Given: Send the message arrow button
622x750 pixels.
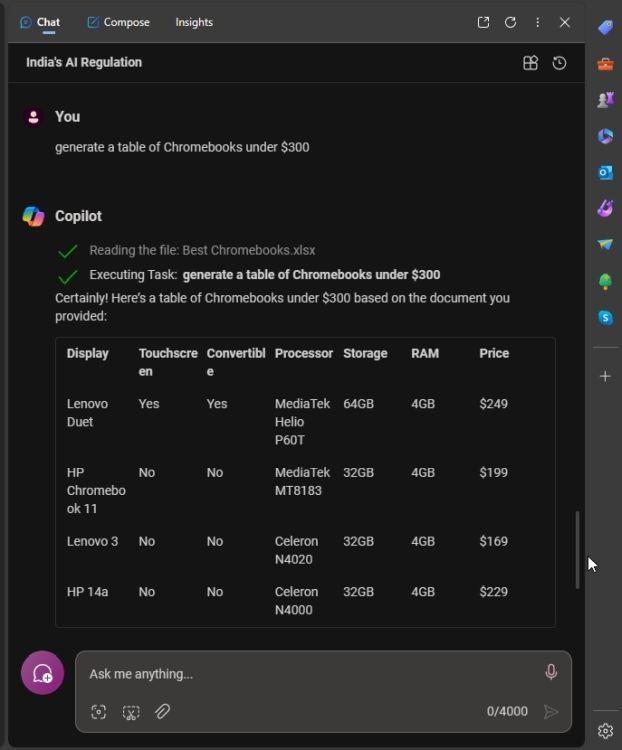Looking at the screenshot, I should (551, 712).
